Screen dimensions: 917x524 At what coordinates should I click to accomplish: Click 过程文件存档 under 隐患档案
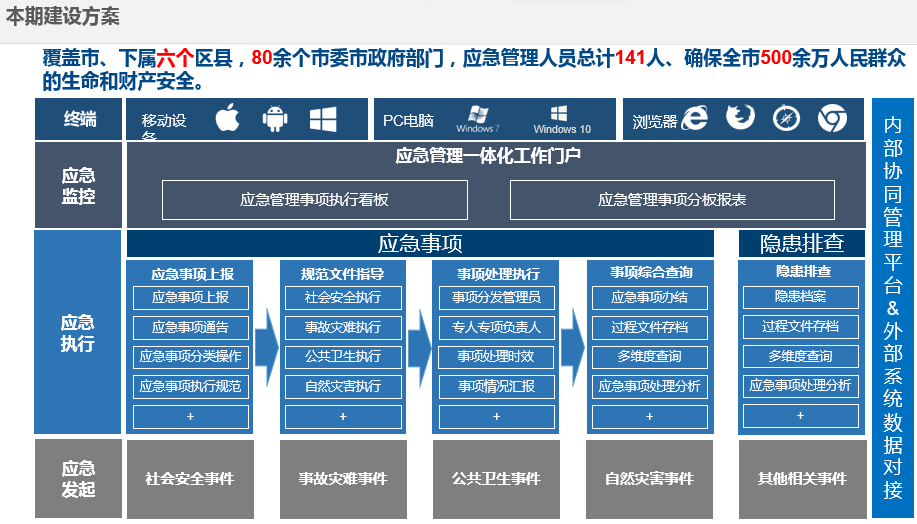801,326
